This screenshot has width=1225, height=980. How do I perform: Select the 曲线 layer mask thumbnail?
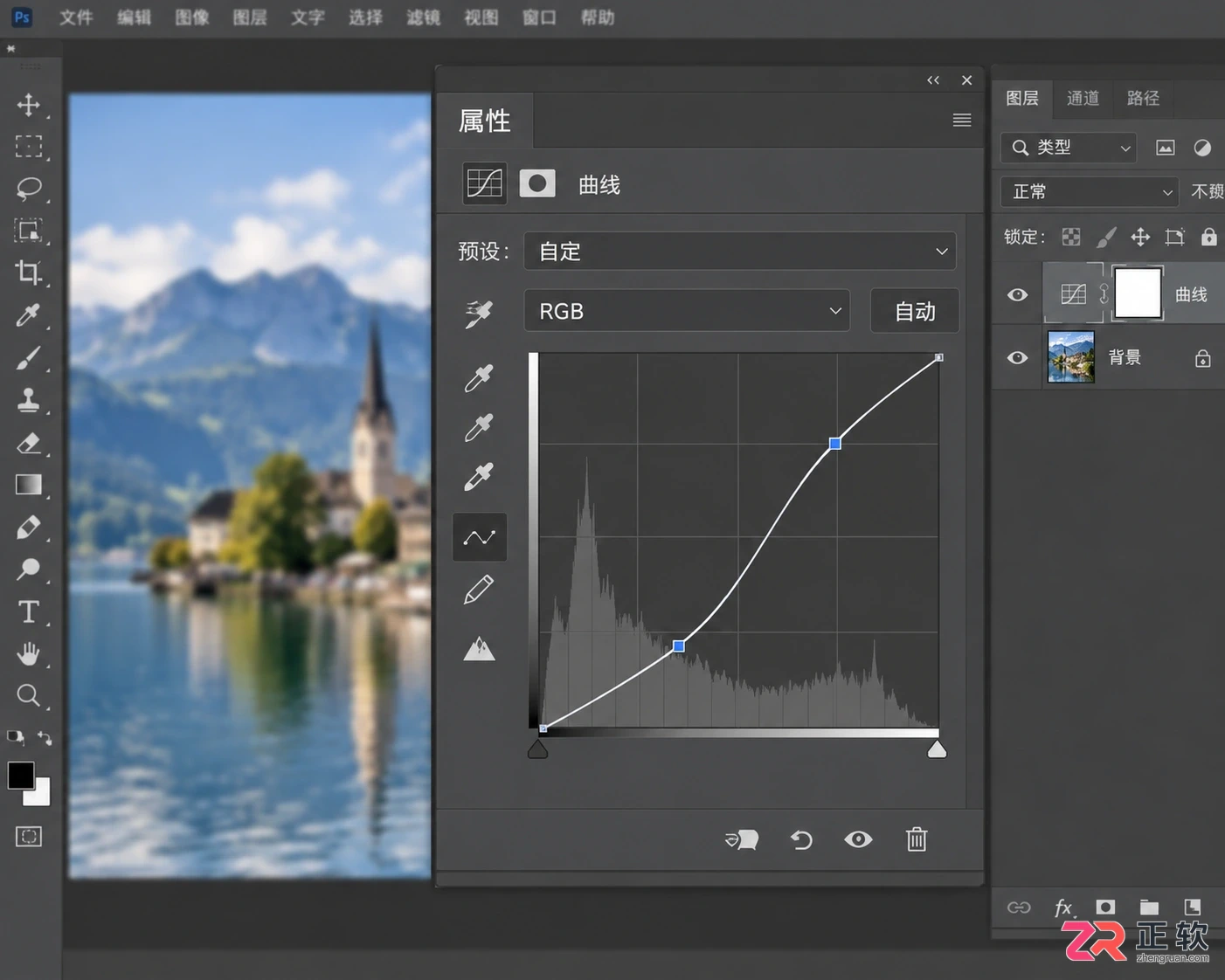point(1138,293)
